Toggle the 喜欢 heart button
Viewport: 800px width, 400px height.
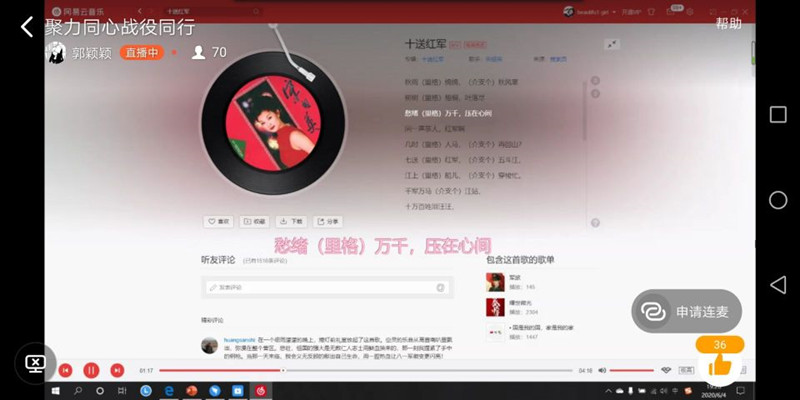tap(219, 221)
